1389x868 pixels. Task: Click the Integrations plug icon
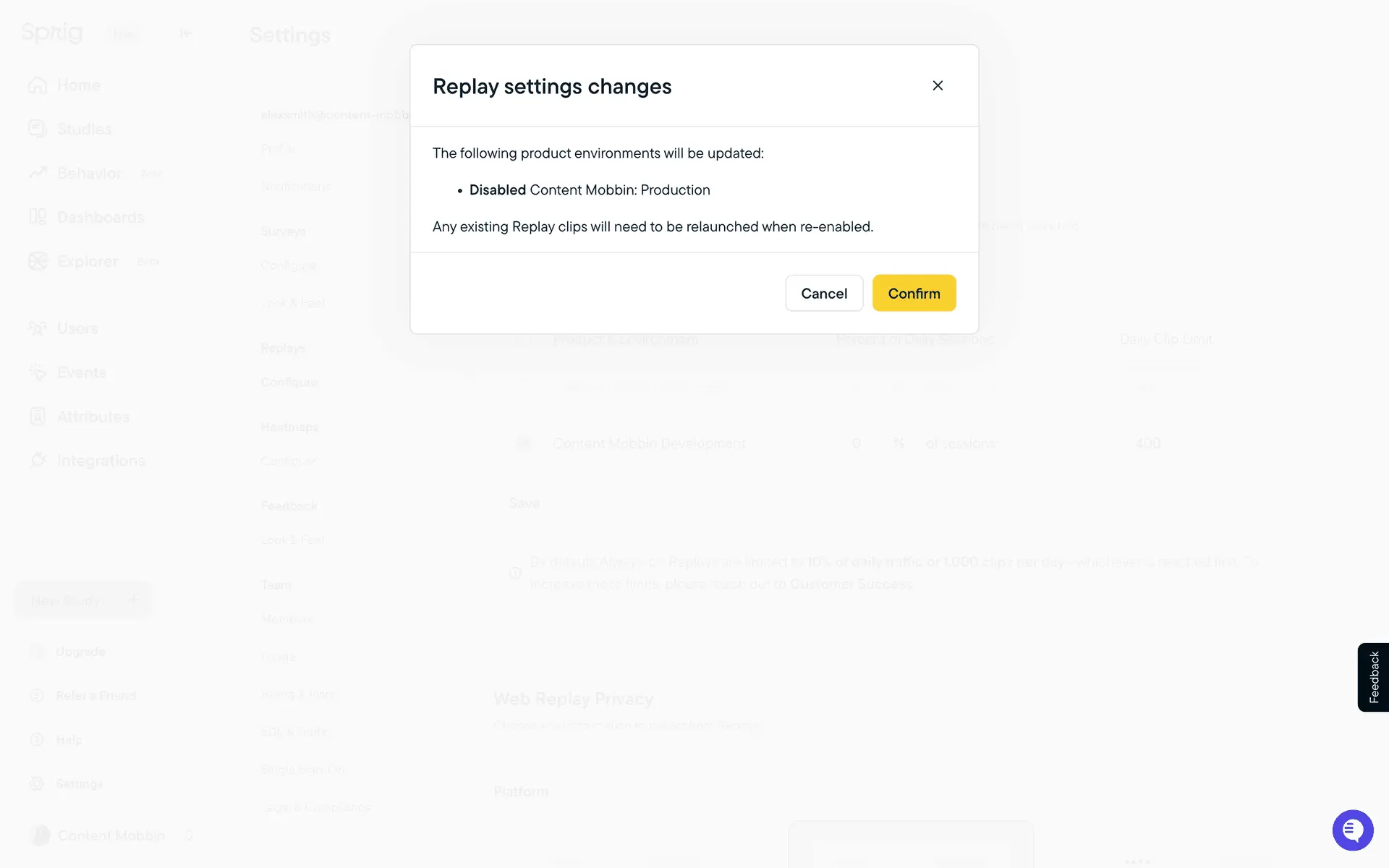38,460
